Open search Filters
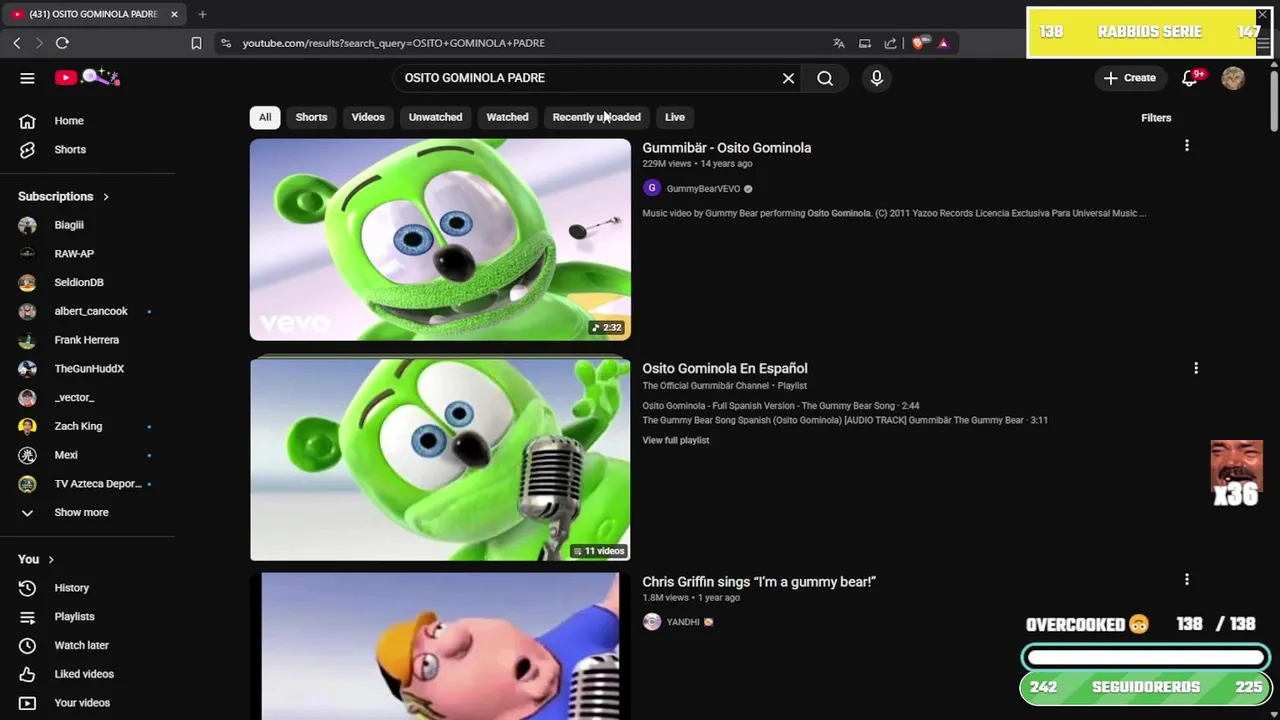Viewport: 1280px width, 720px height. tap(1156, 118)
